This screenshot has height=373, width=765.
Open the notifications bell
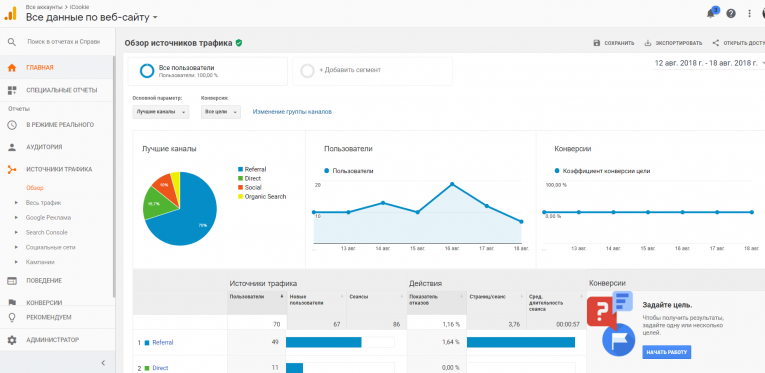coord(711,14)
